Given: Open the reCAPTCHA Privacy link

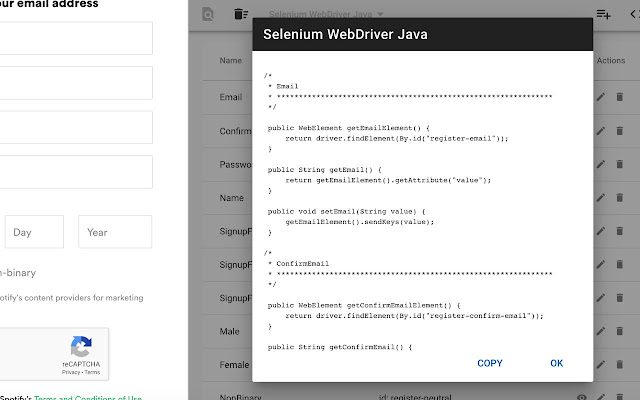Looking at the screenshot, I should (71, 372).
